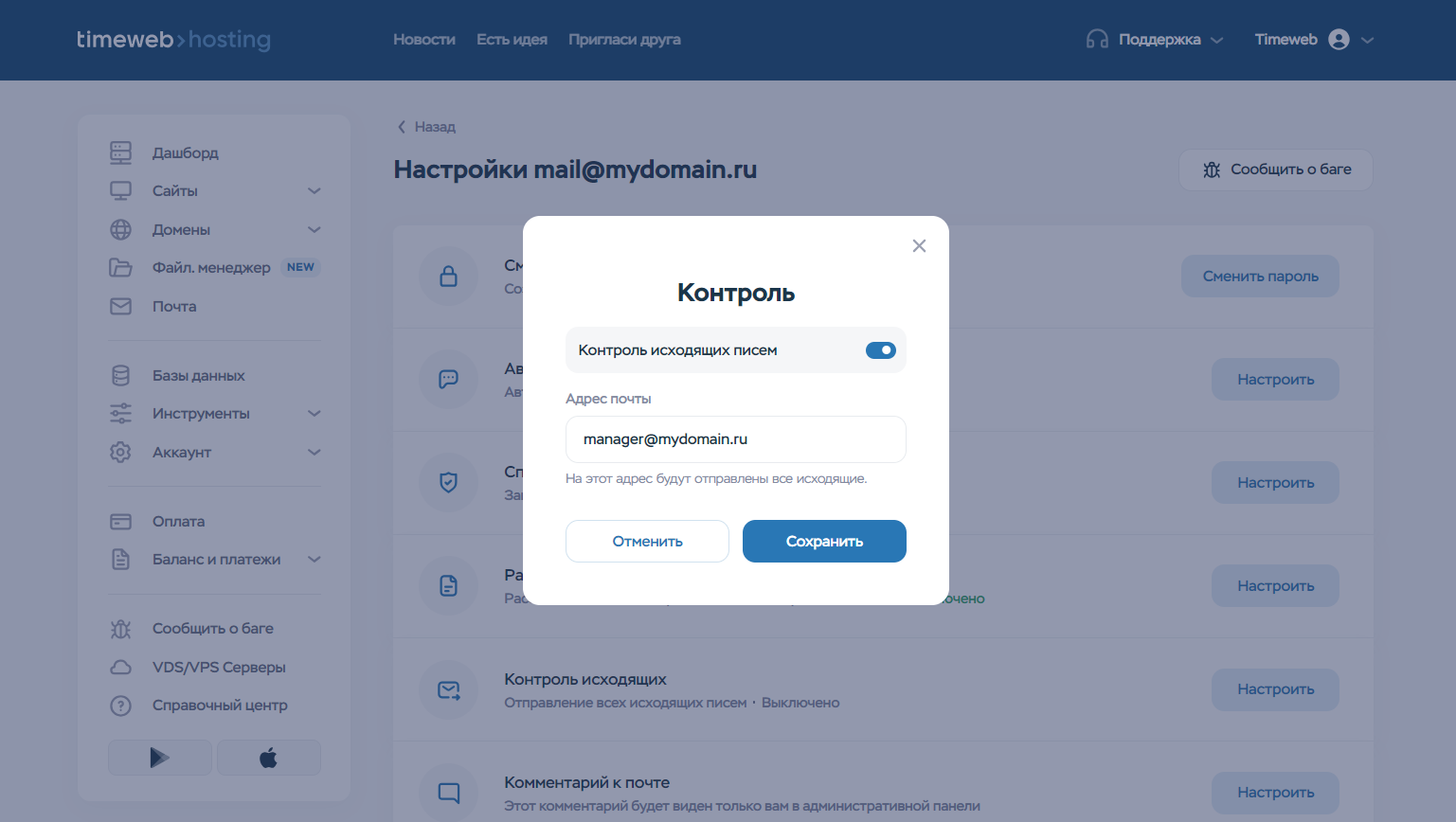Image resolution: width=1456 pixels, height=822 pixels.
Task: Open Почта envelope icon in sidebar
Action: coord(120,307)
